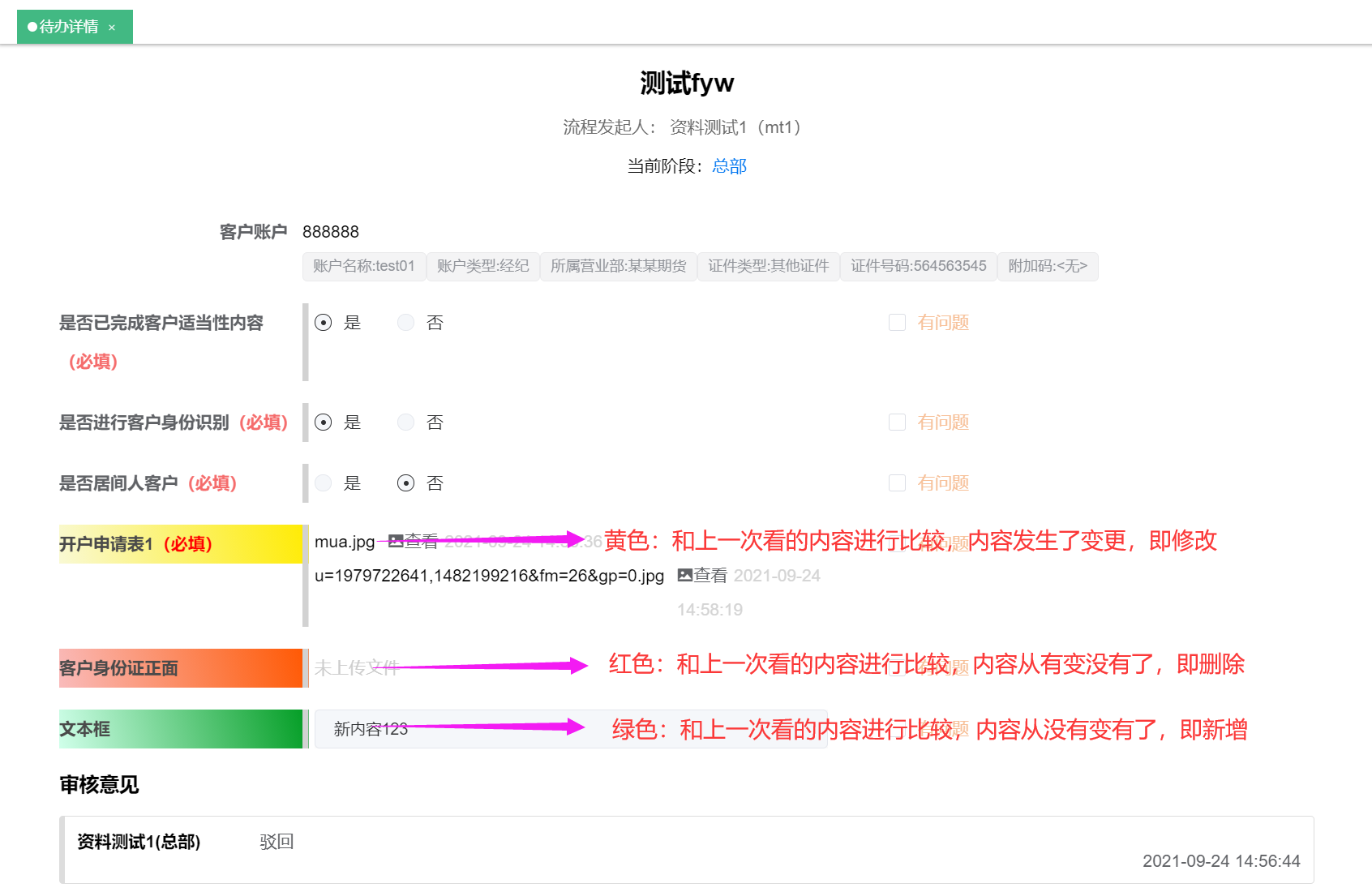
Task: Click the 测试fyw page title
Action: [687, 83]
